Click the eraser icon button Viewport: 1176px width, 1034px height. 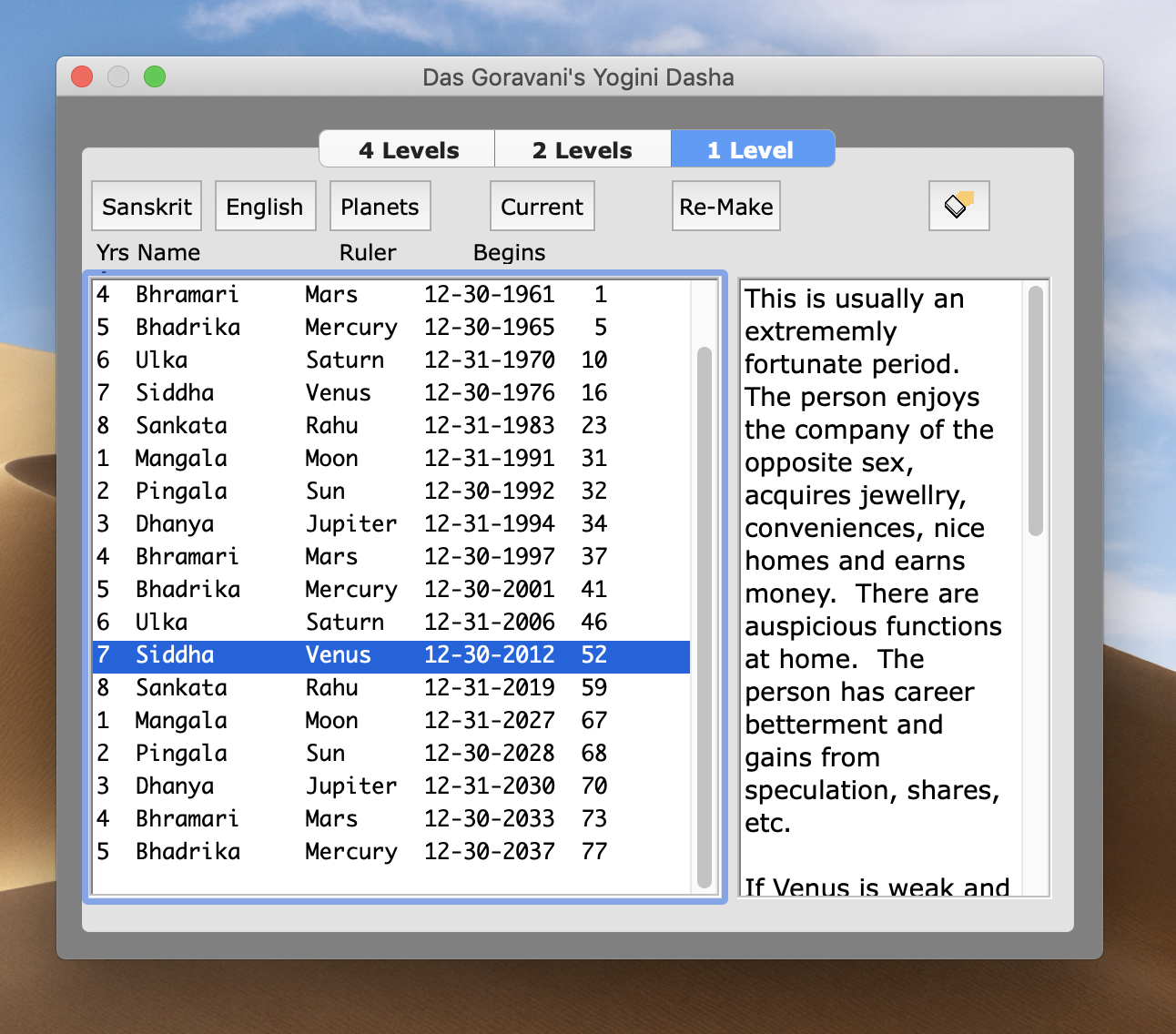[958, 206]
